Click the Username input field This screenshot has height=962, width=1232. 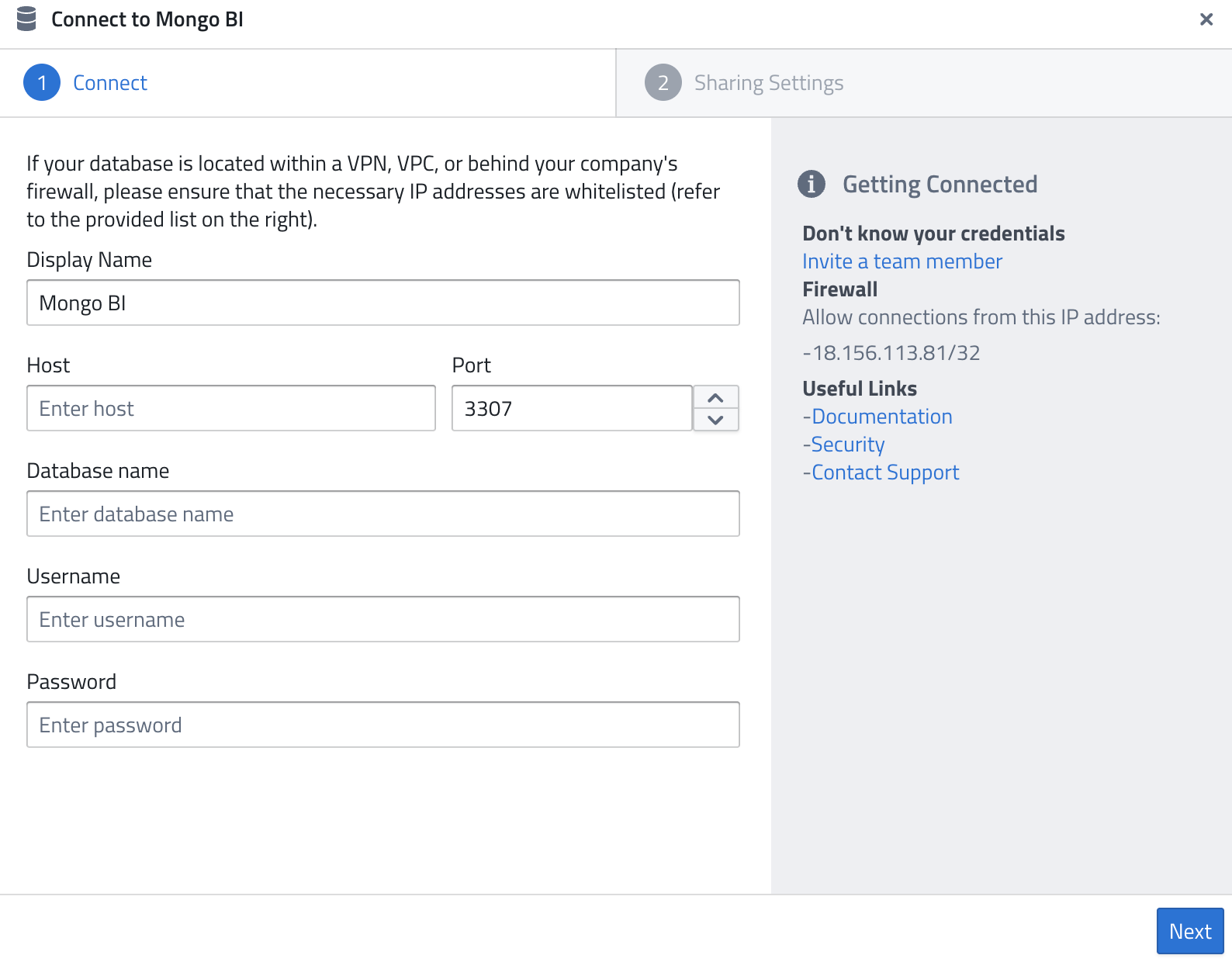coord(383,619)
